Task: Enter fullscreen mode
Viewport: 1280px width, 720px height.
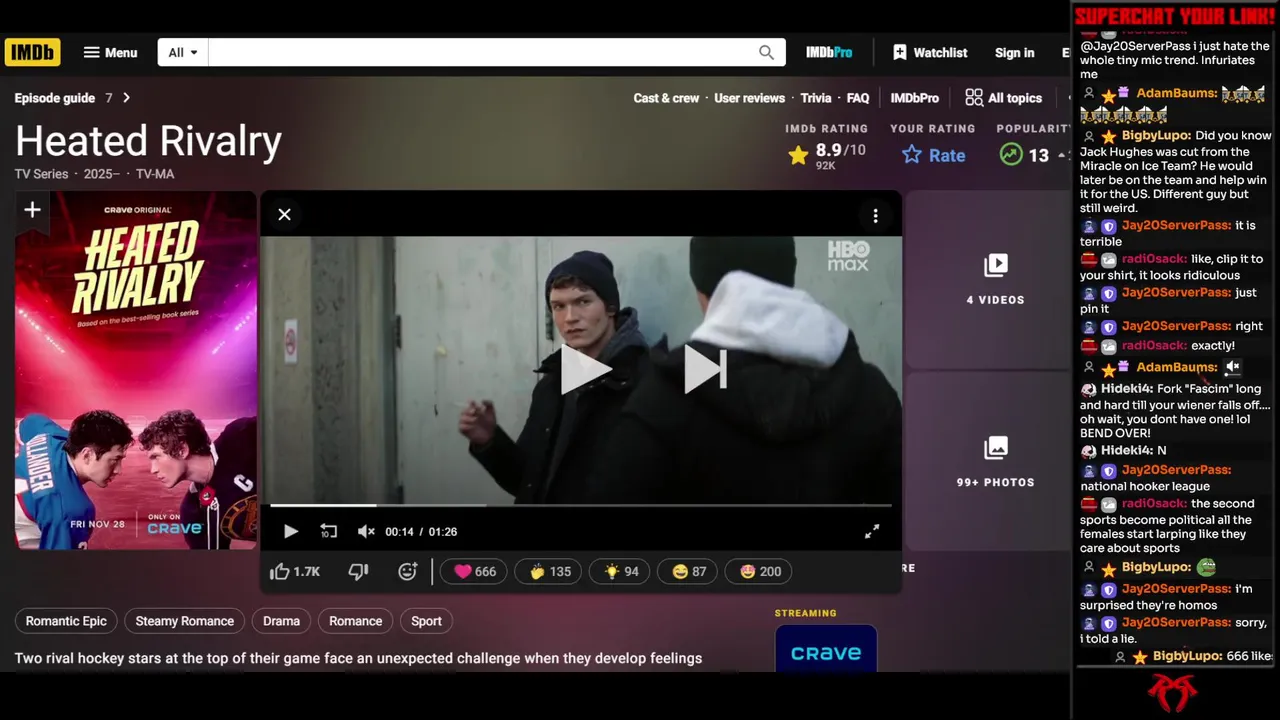Action: pyautogui.click(x=872, y=532)
